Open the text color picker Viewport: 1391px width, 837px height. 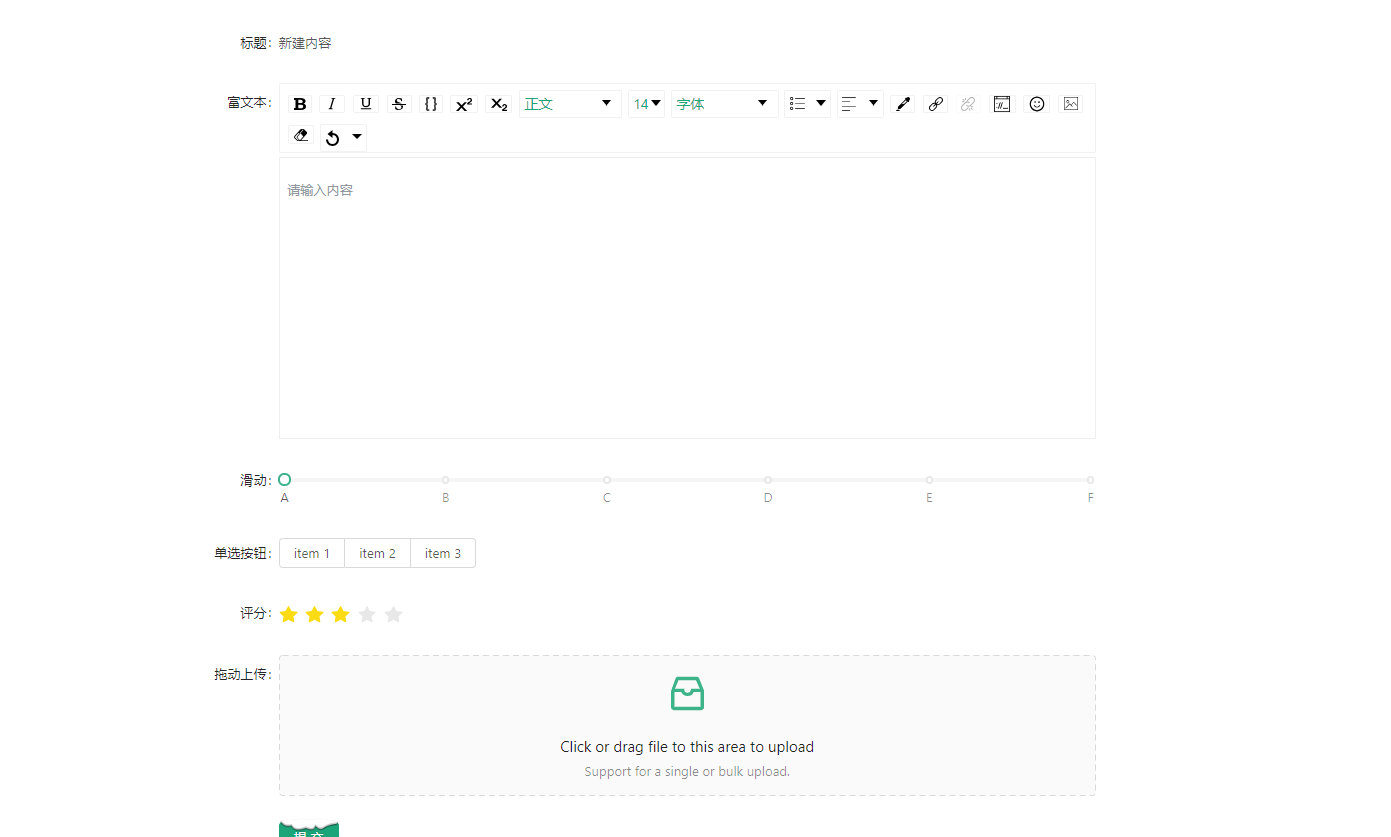pos(903,104)
